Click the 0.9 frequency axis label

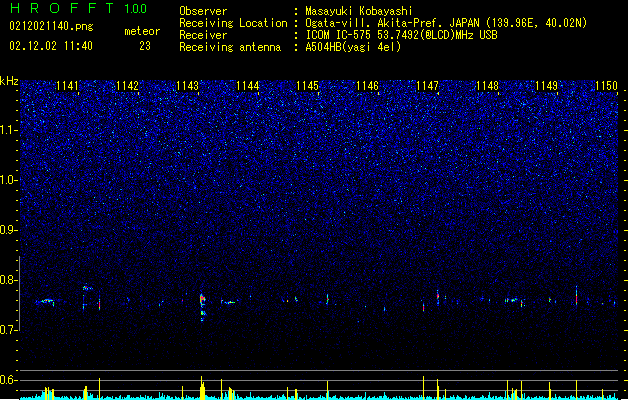pos(8,230)
